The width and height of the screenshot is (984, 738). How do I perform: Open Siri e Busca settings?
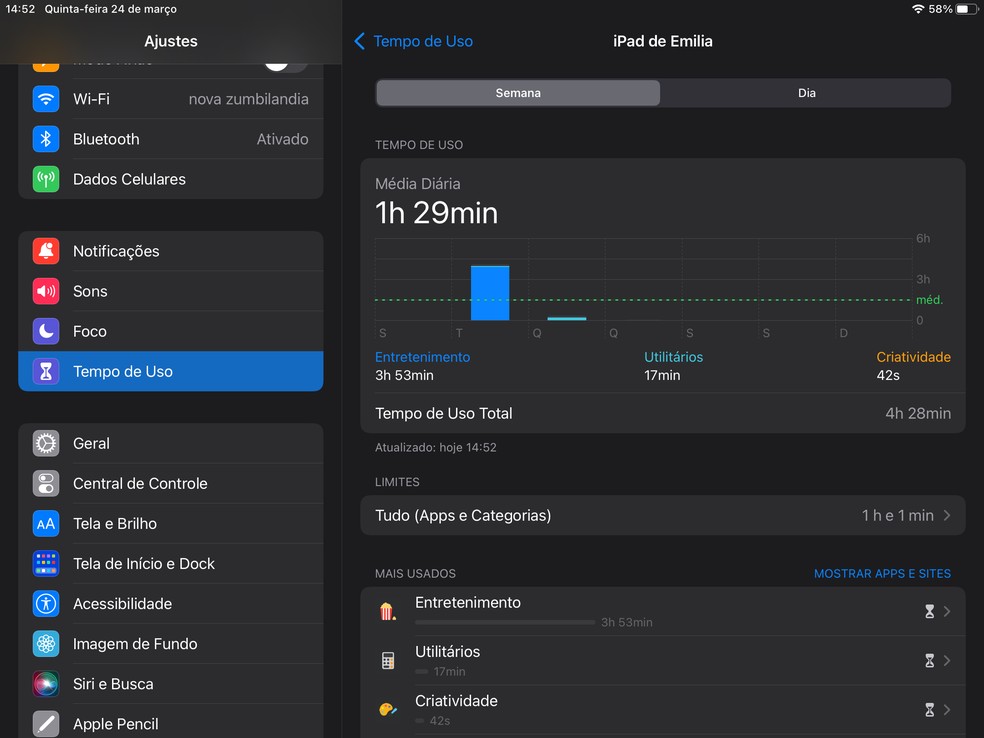tap(171, 684)
